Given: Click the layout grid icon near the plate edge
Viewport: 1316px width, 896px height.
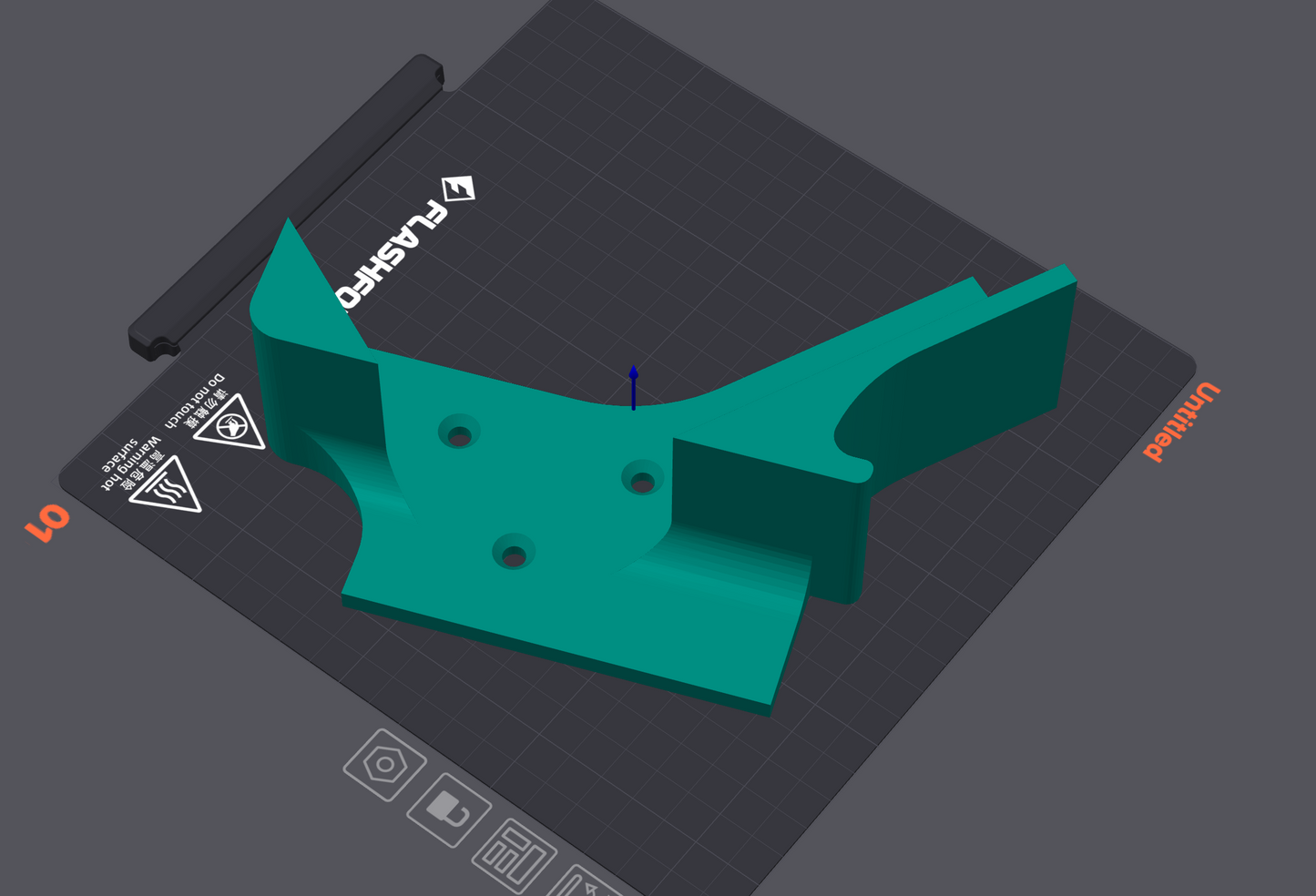Looking at the screenshot, I should tap(516, 854).
